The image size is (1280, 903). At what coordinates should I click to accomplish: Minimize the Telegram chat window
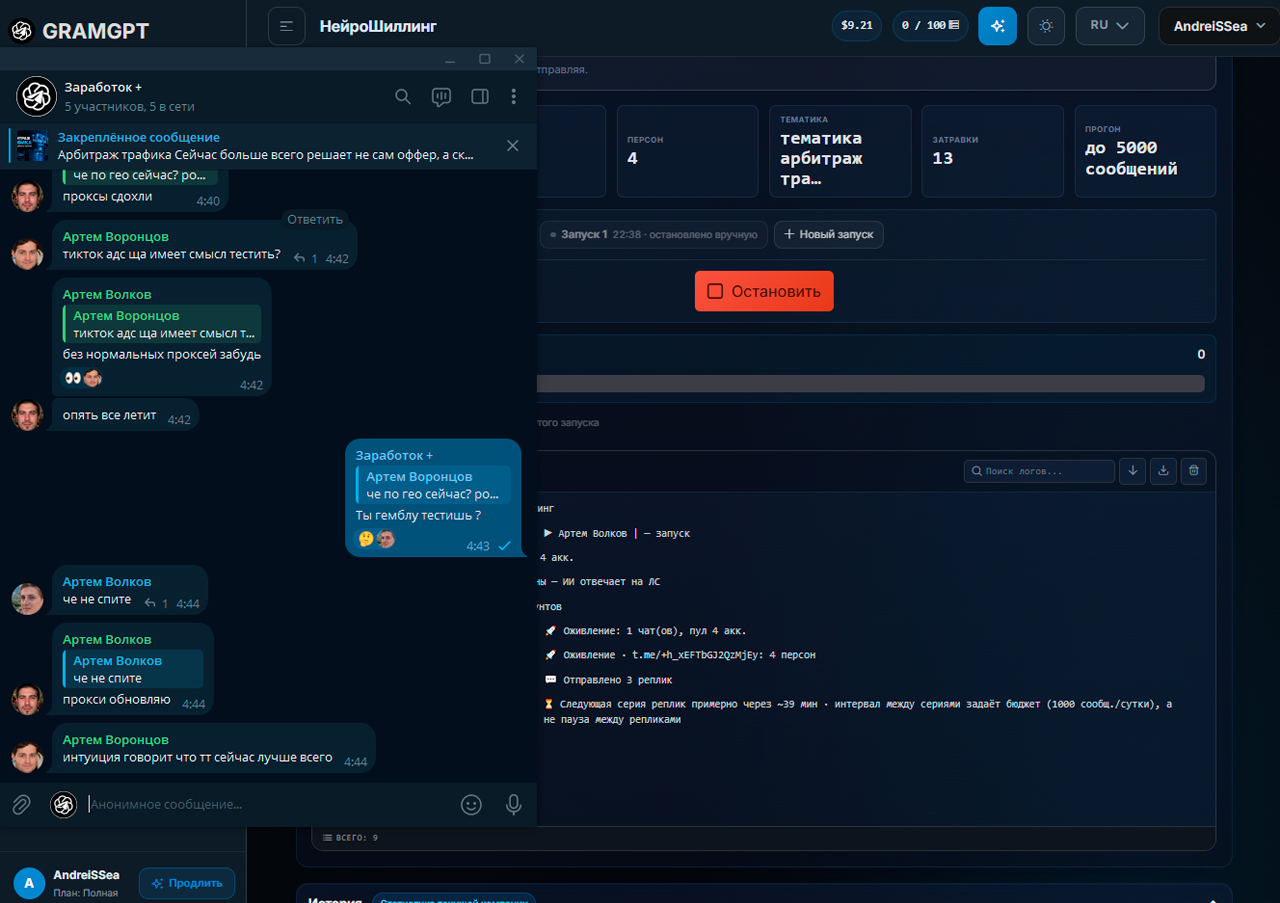[x=451, y=59]
